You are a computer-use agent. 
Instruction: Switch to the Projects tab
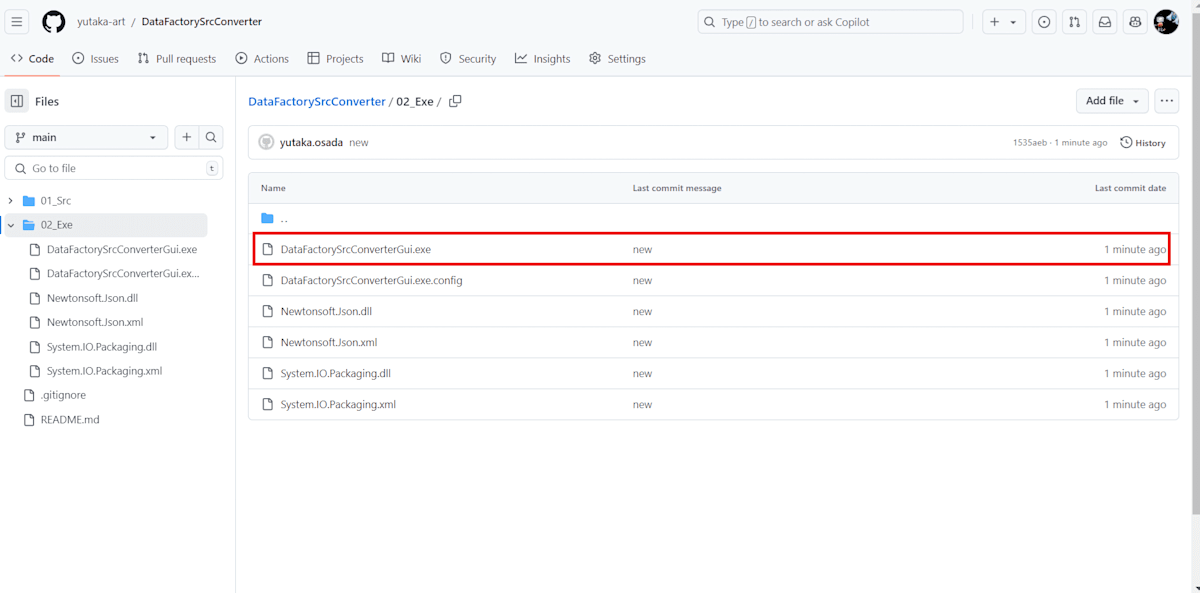(335, 59)
